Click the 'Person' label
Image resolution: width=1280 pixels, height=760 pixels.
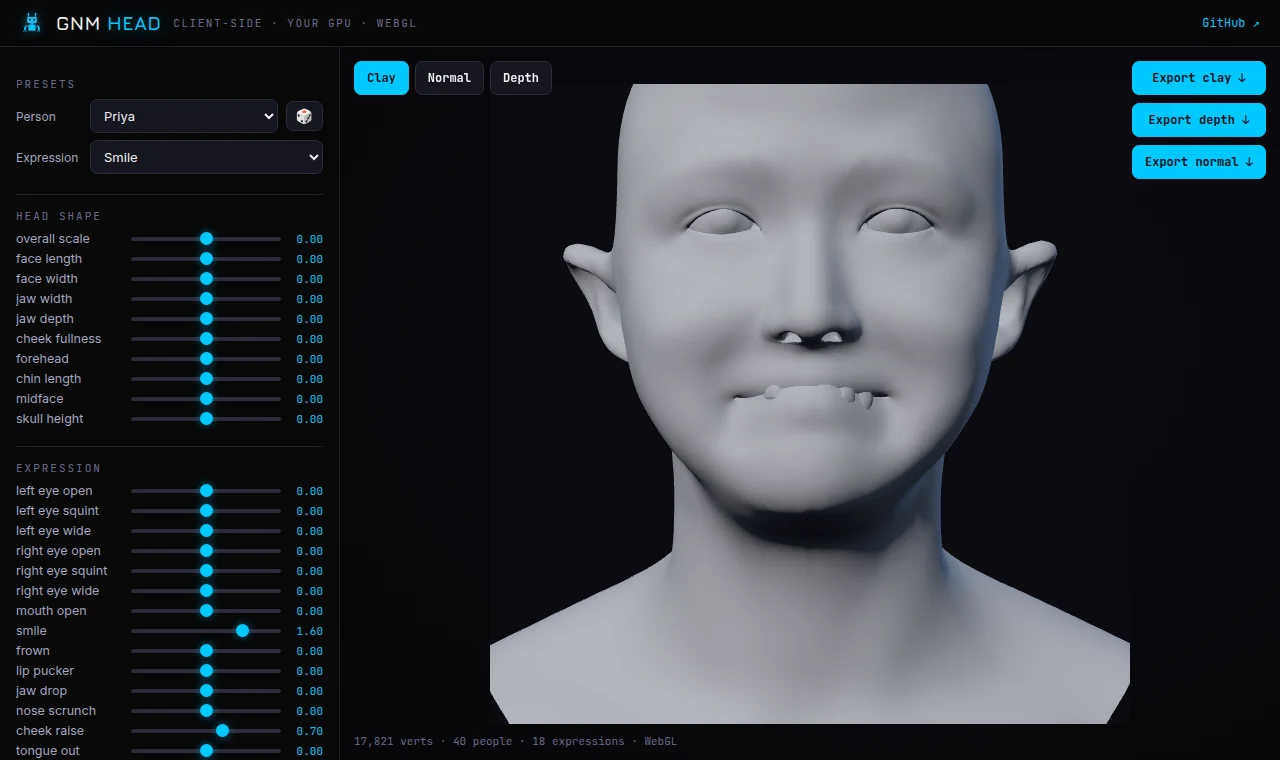click(36, 116)
